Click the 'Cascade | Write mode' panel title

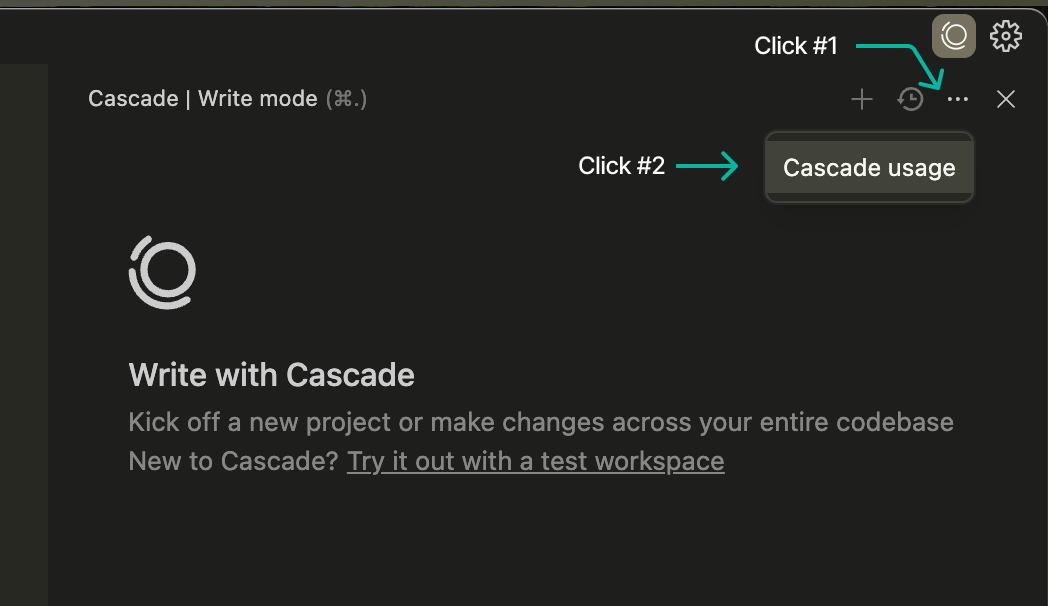(x=203, y=99)
